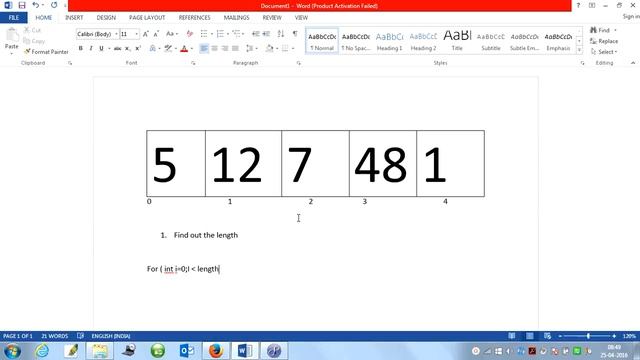Click the Strikethrough abc icon

118,49
